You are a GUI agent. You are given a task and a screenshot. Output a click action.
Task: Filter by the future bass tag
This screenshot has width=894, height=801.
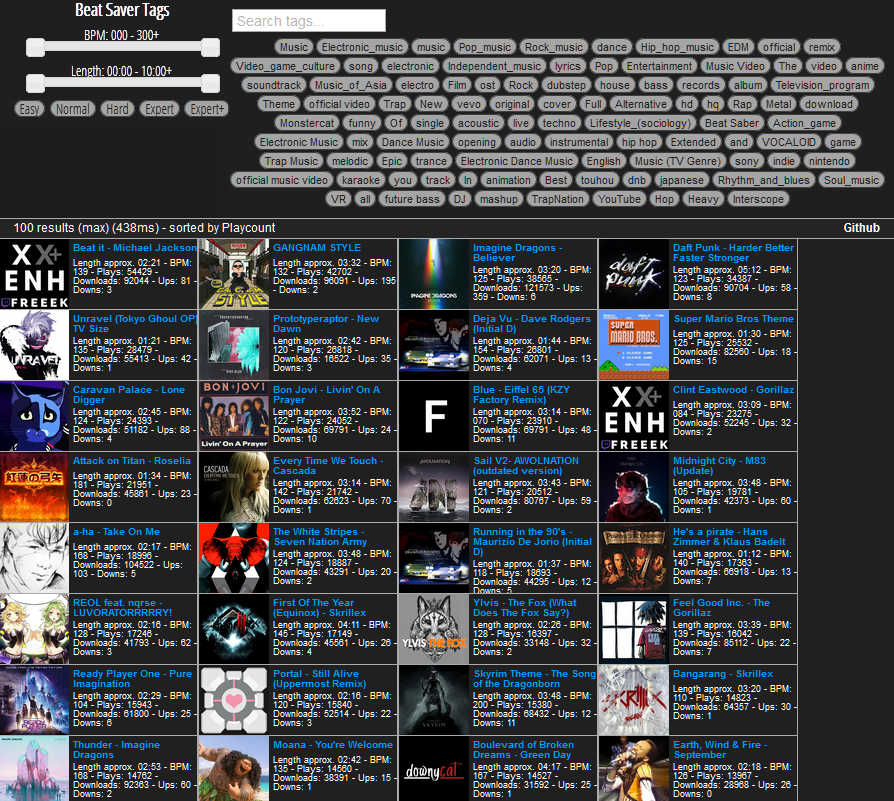412,199
